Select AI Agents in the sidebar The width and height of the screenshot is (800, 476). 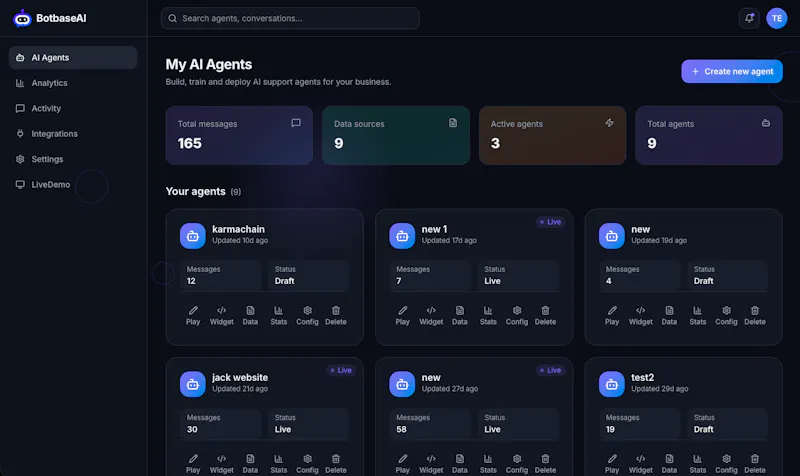coord(73,58)
